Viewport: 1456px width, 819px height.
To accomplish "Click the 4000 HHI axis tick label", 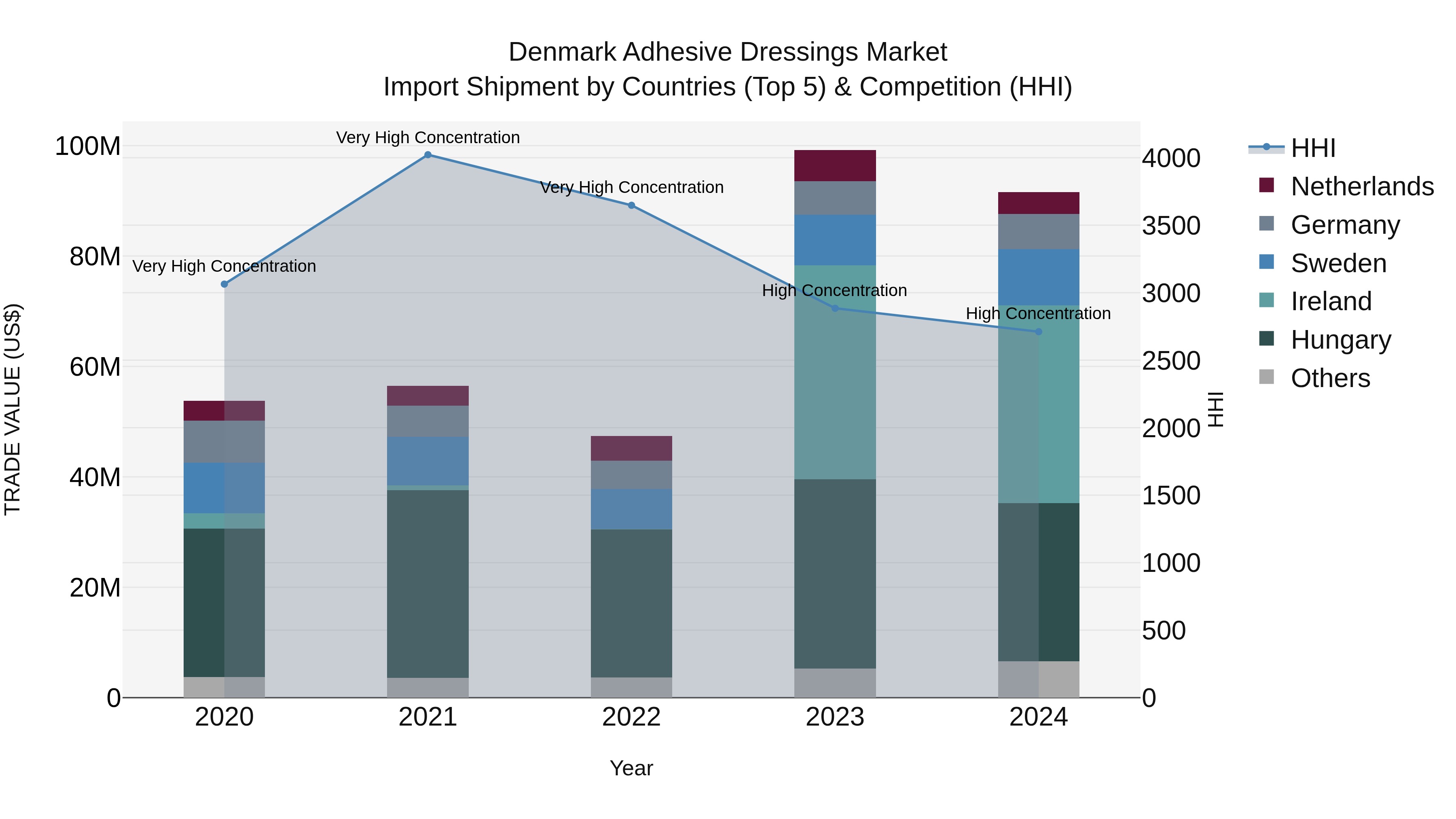I will point(1171,158).
